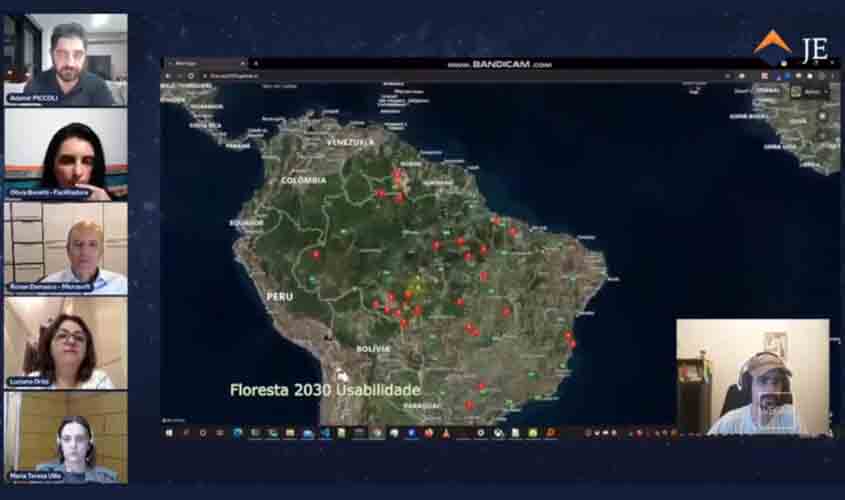This screenshot has height=500, width=845.
Task: Click the Windows Start button on the taskbar
Action: click(169, 433)
